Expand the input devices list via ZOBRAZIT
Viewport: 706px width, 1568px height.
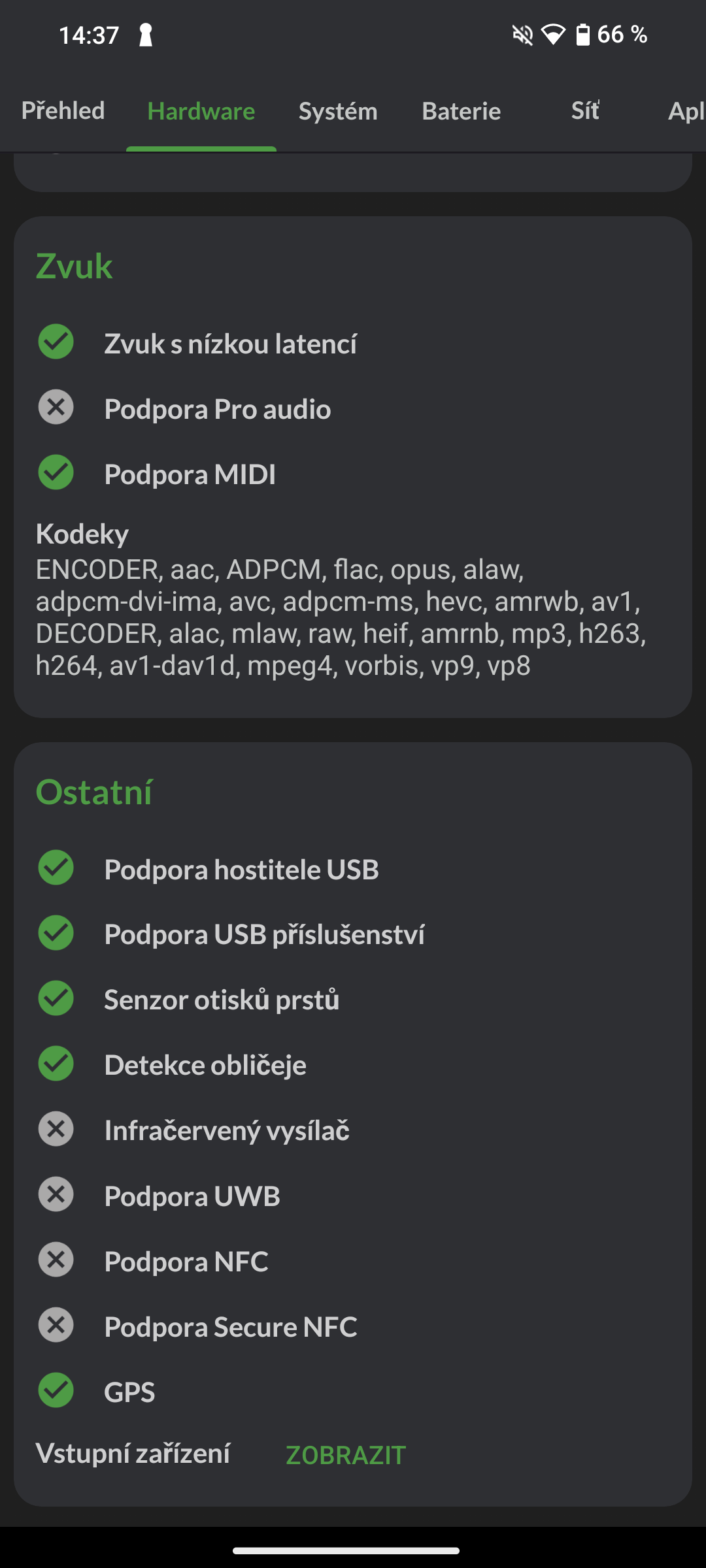pos(345,1454)
